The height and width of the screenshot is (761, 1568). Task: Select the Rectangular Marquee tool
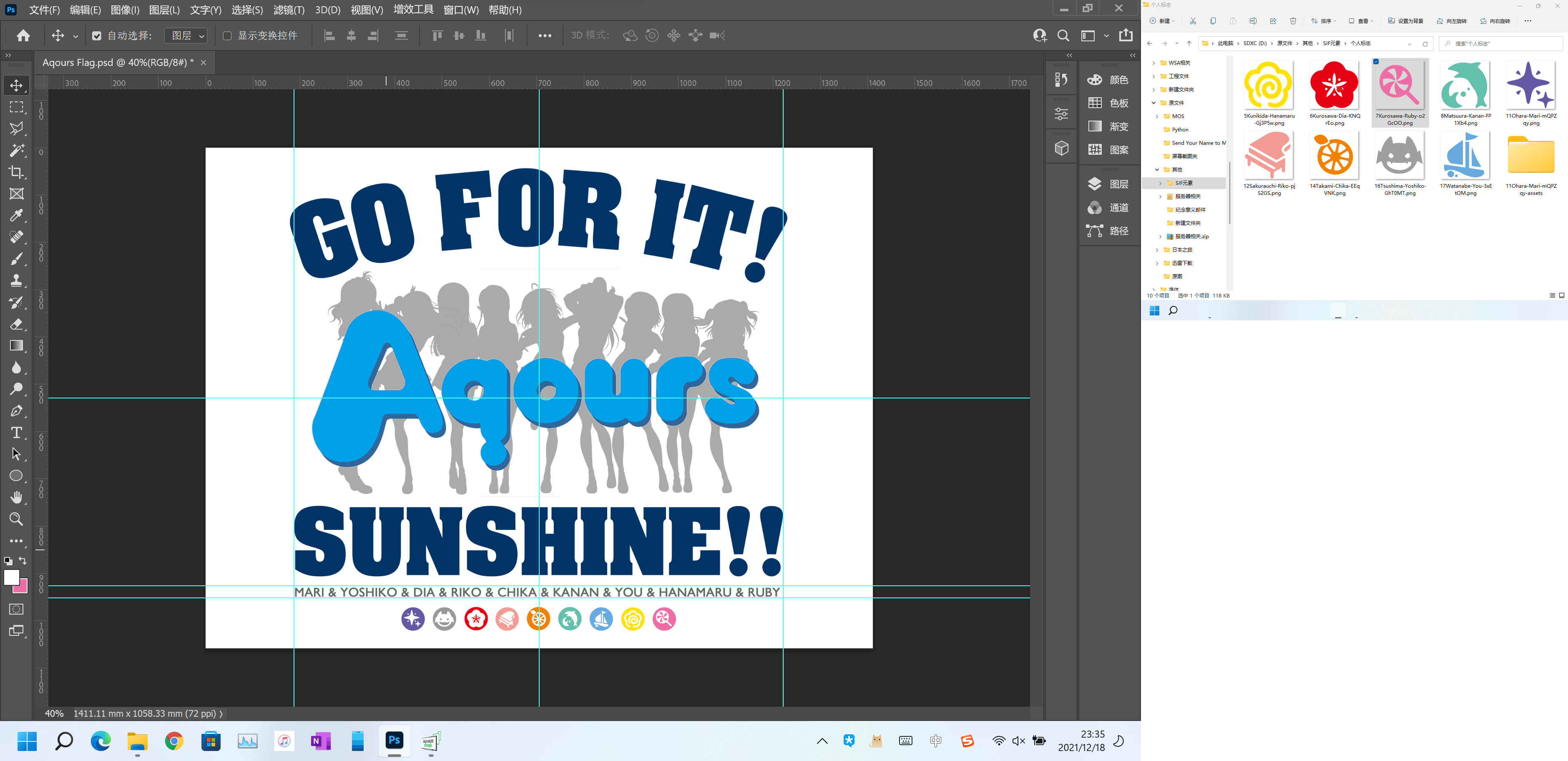click(16, 107)
